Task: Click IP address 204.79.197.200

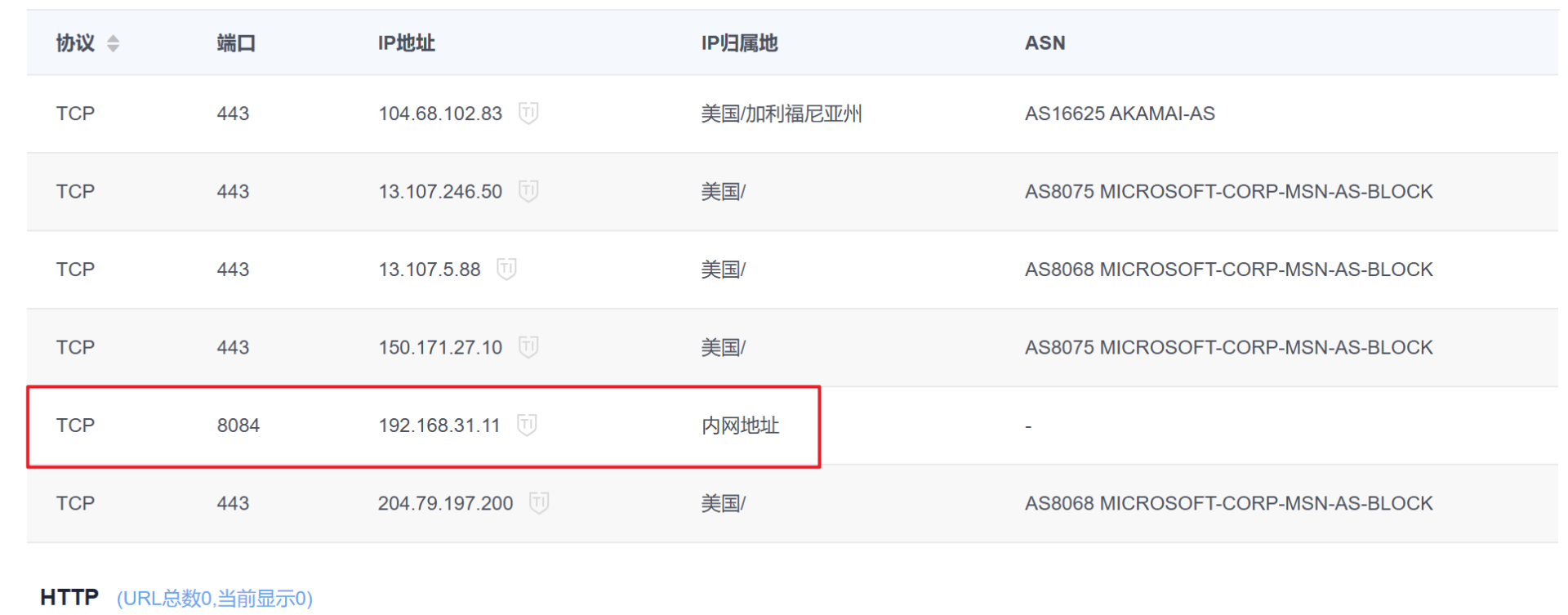Action: pos(446,503)
